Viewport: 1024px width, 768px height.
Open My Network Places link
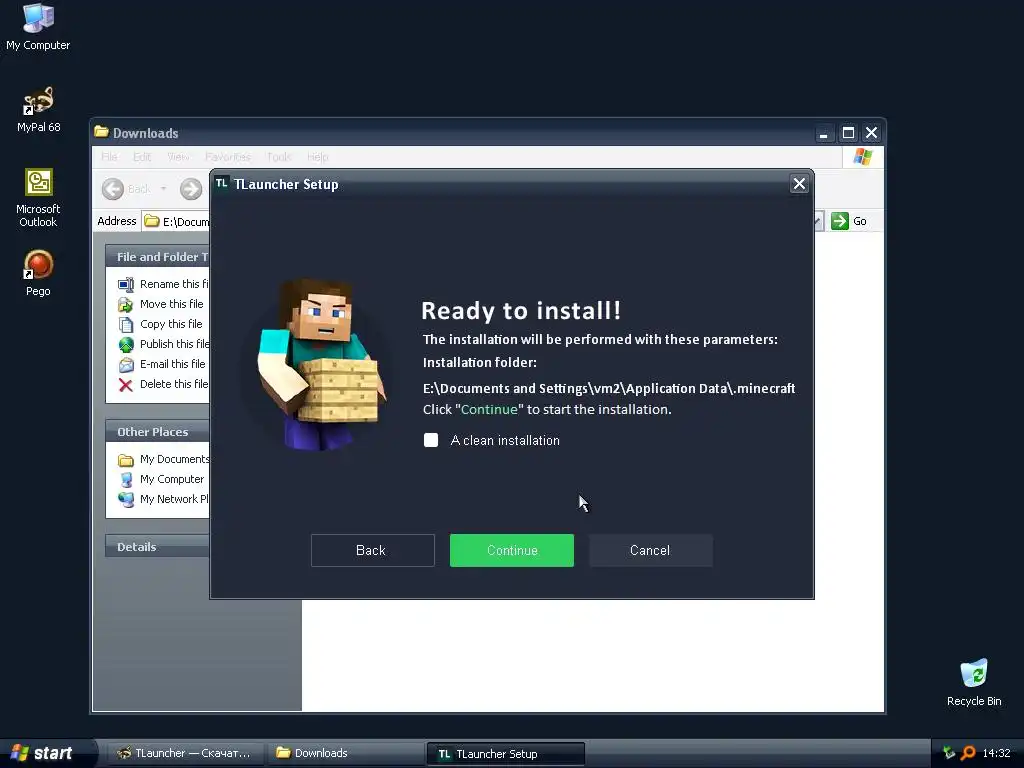point(174,499)
